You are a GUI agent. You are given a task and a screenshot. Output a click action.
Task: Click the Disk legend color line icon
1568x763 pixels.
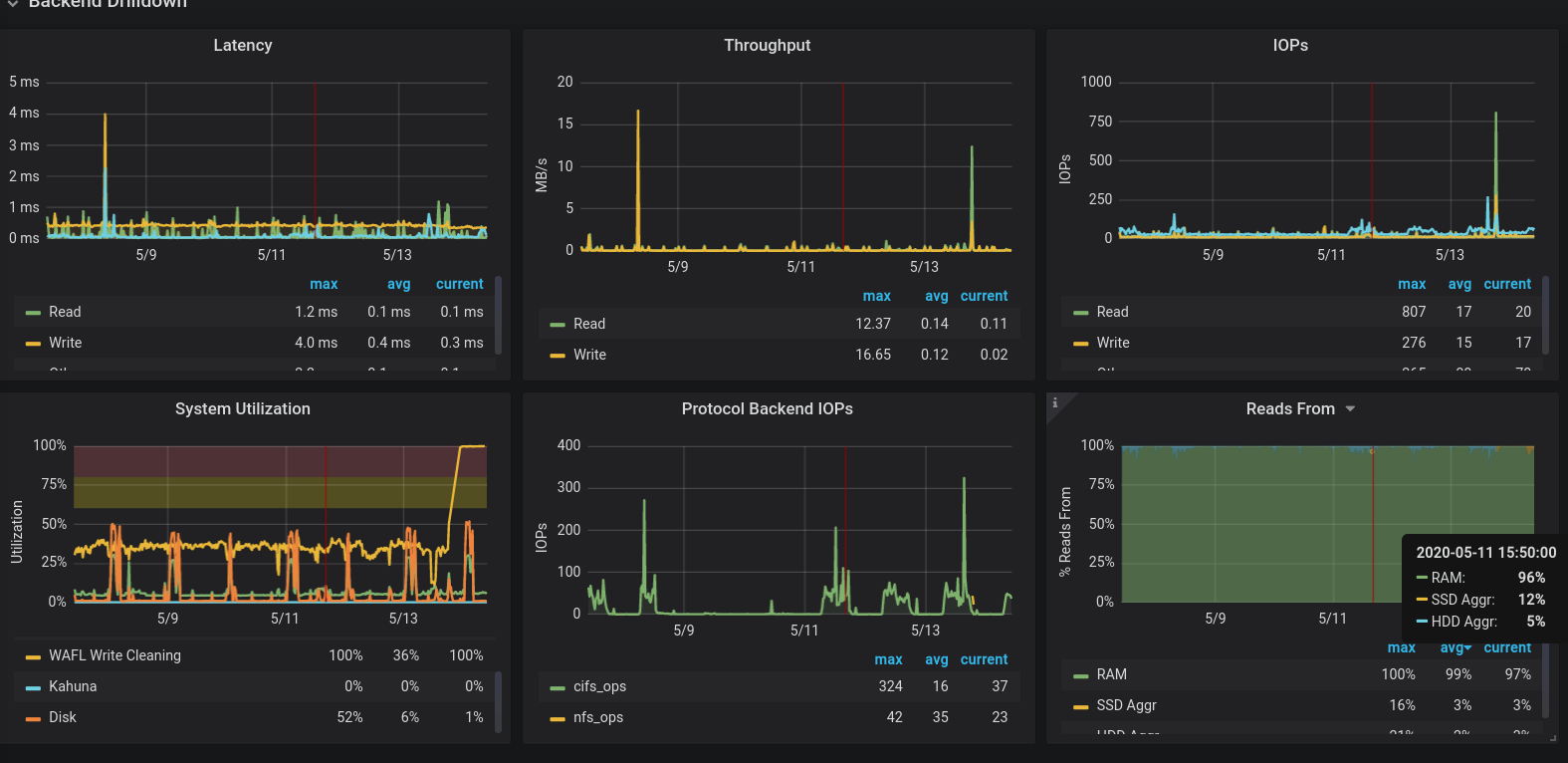coord(33,718)
